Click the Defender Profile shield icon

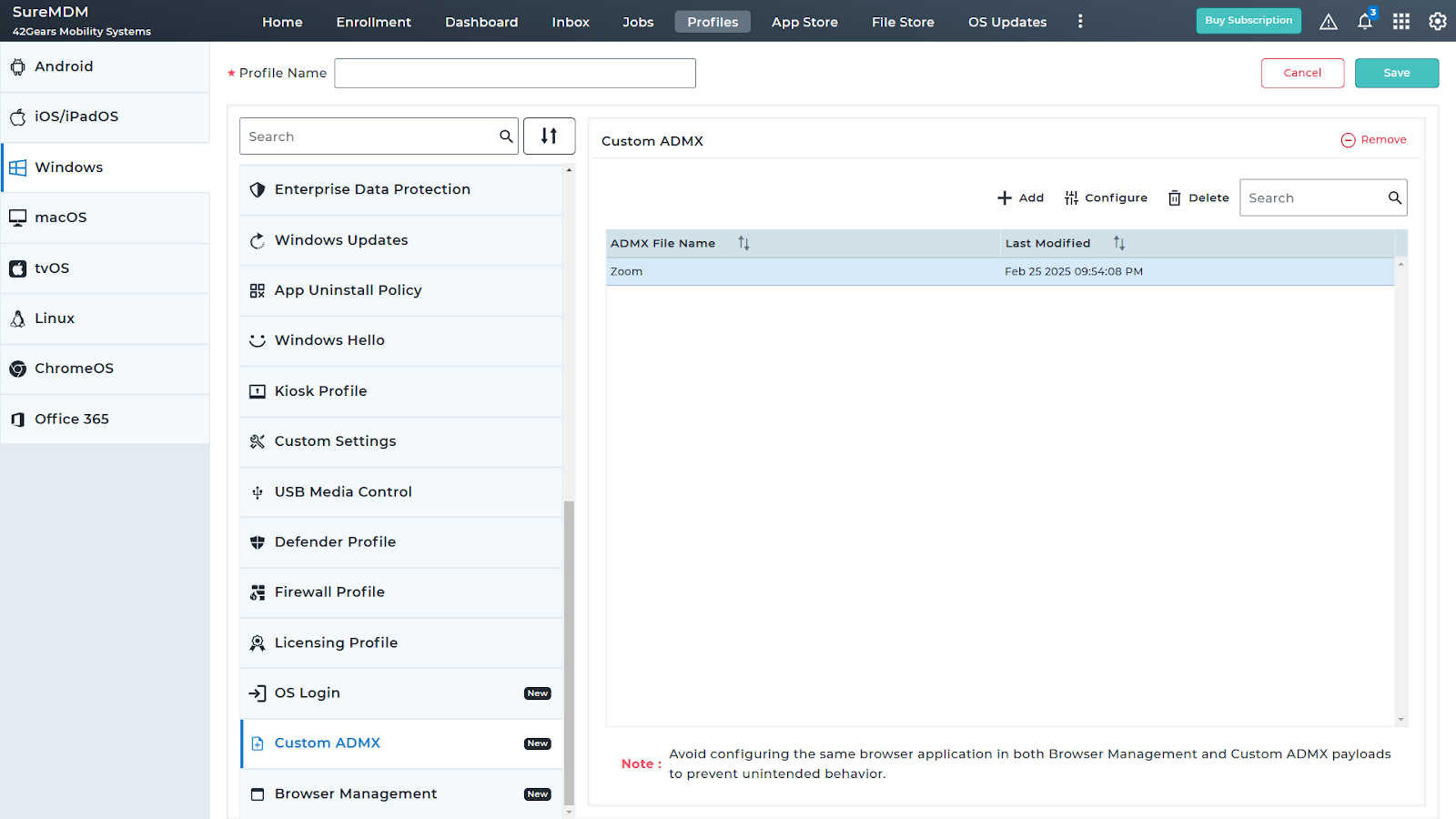(258, 542)
